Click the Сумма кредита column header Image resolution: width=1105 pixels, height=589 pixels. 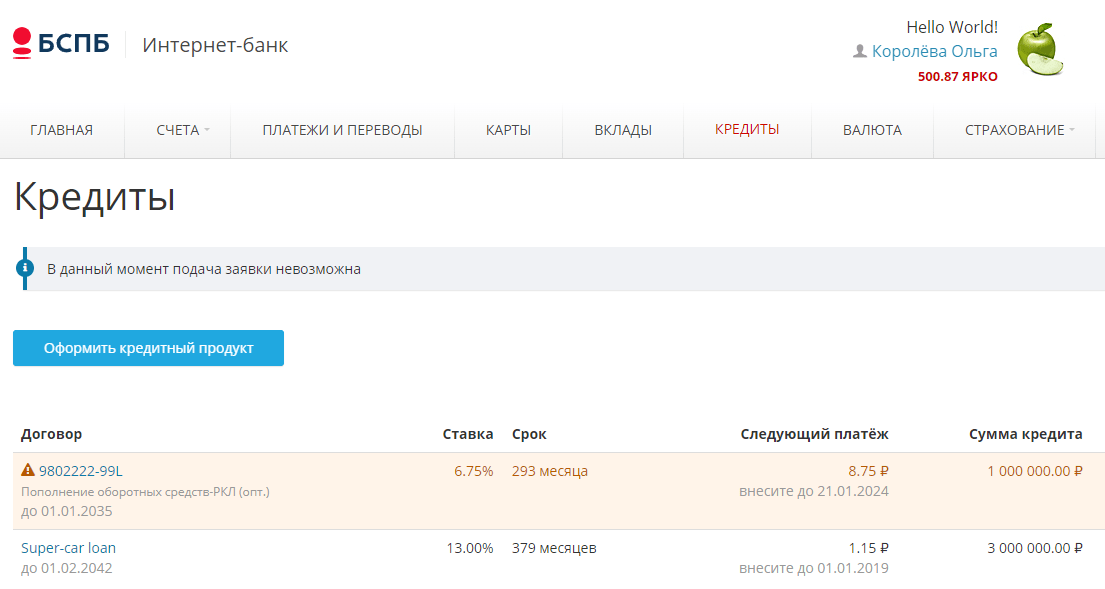click(1026, 434)
